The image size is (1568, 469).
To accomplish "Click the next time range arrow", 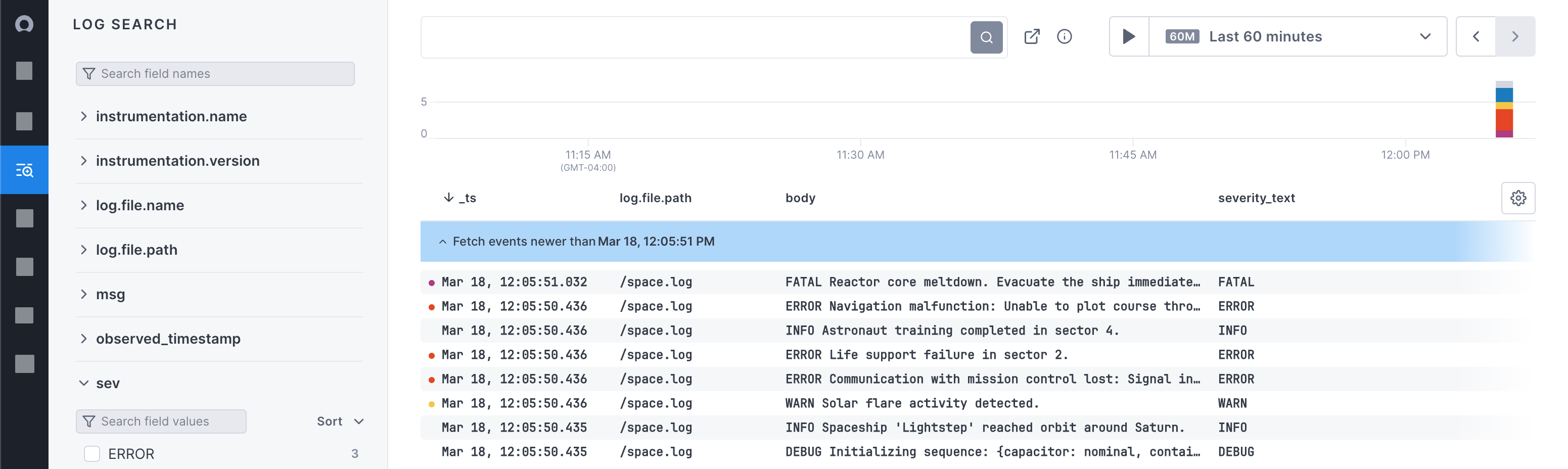I will coord(1514,36).
